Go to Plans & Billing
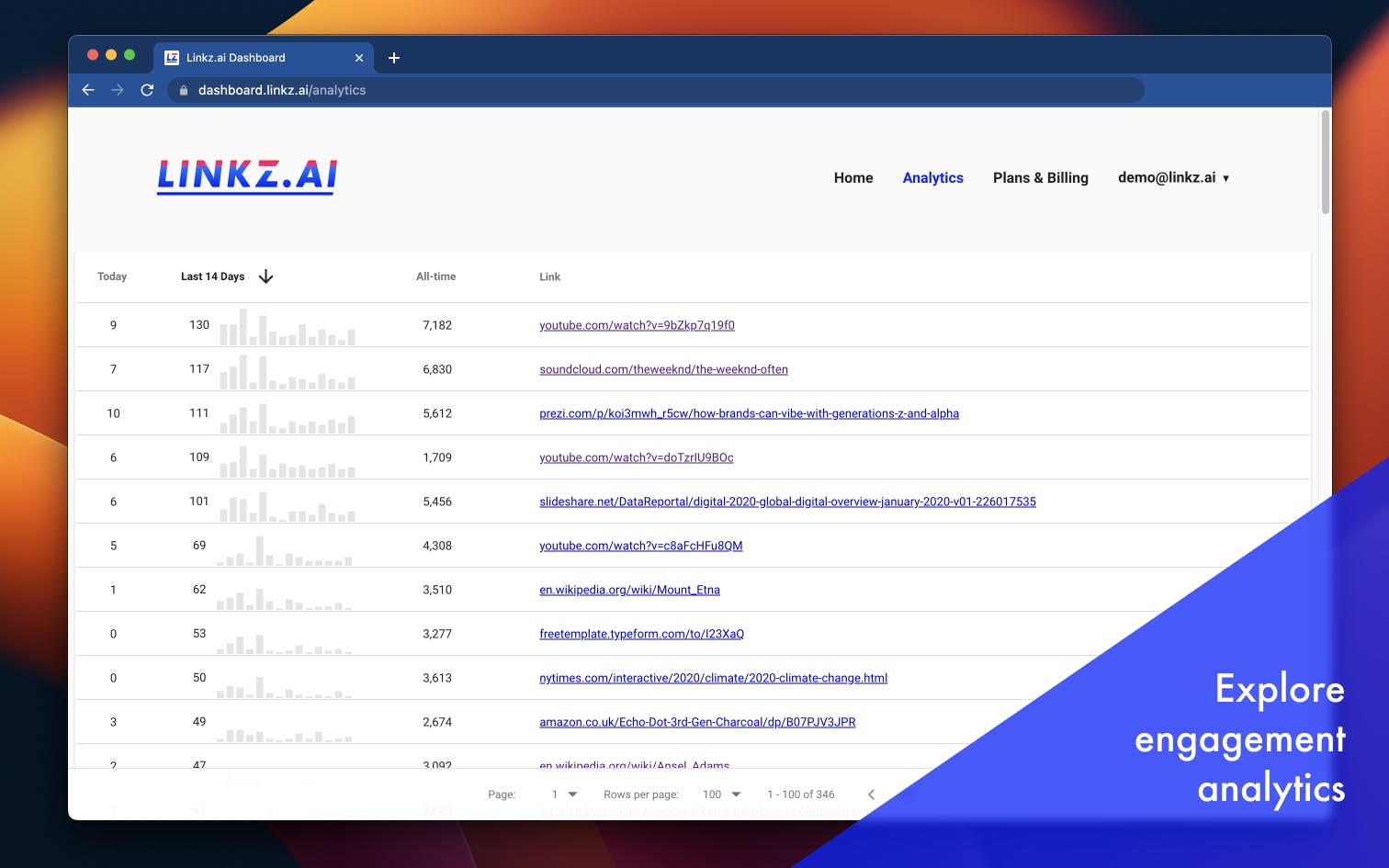 pyautogui.click(x=1041, y=178)
